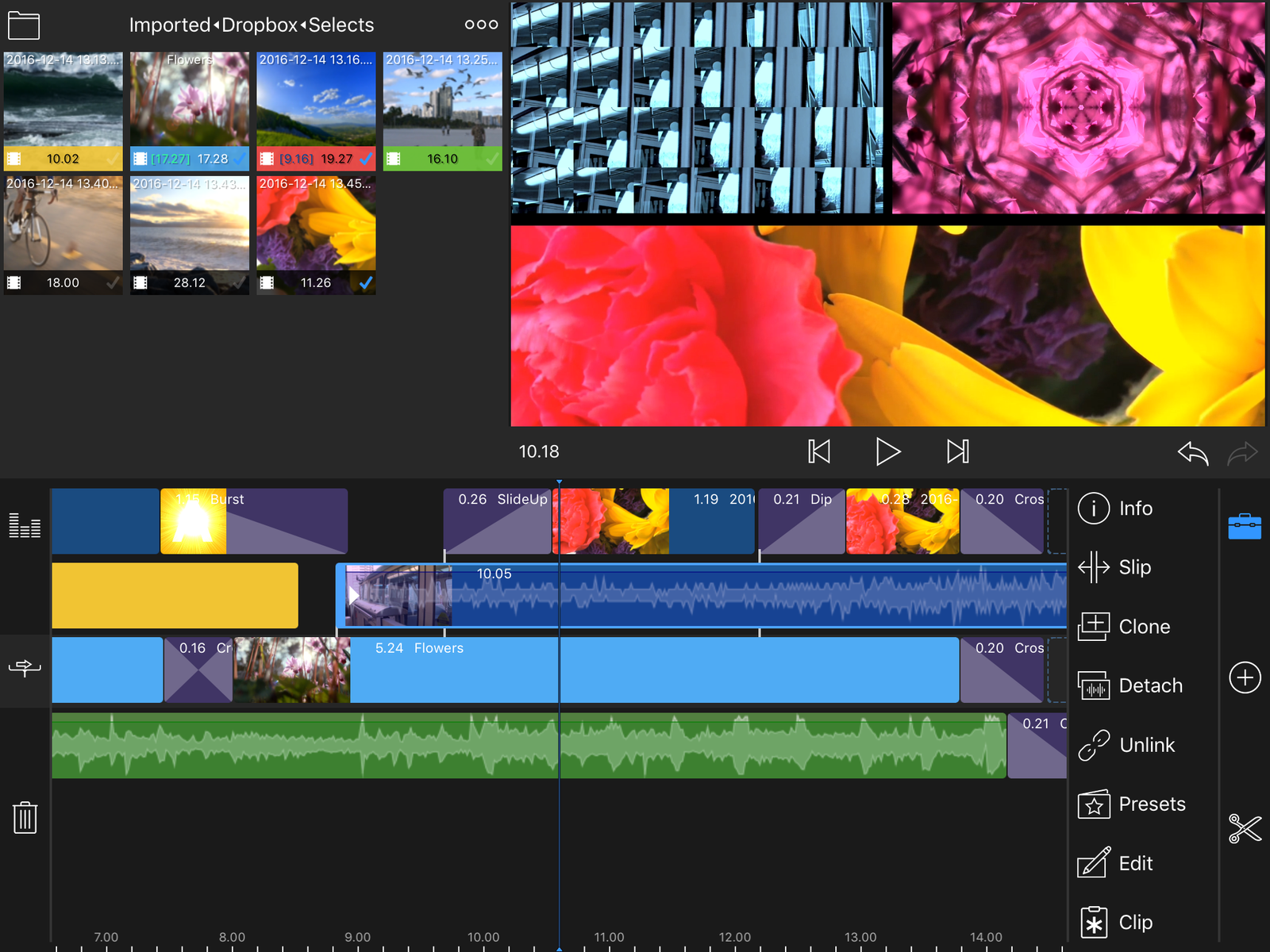This screenshot has height=952, width=1270.
Task: Click the 10.18 timecode display
Action: click(539, 451)
